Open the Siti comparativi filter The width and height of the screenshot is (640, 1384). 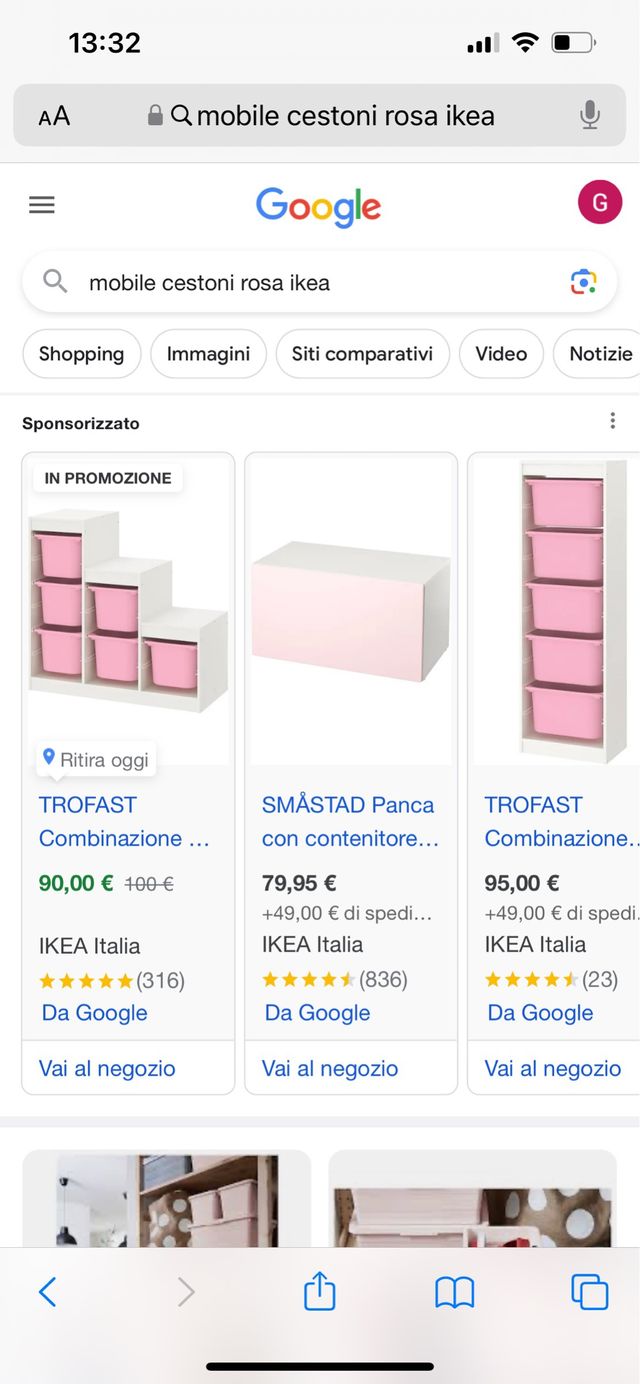362,354
